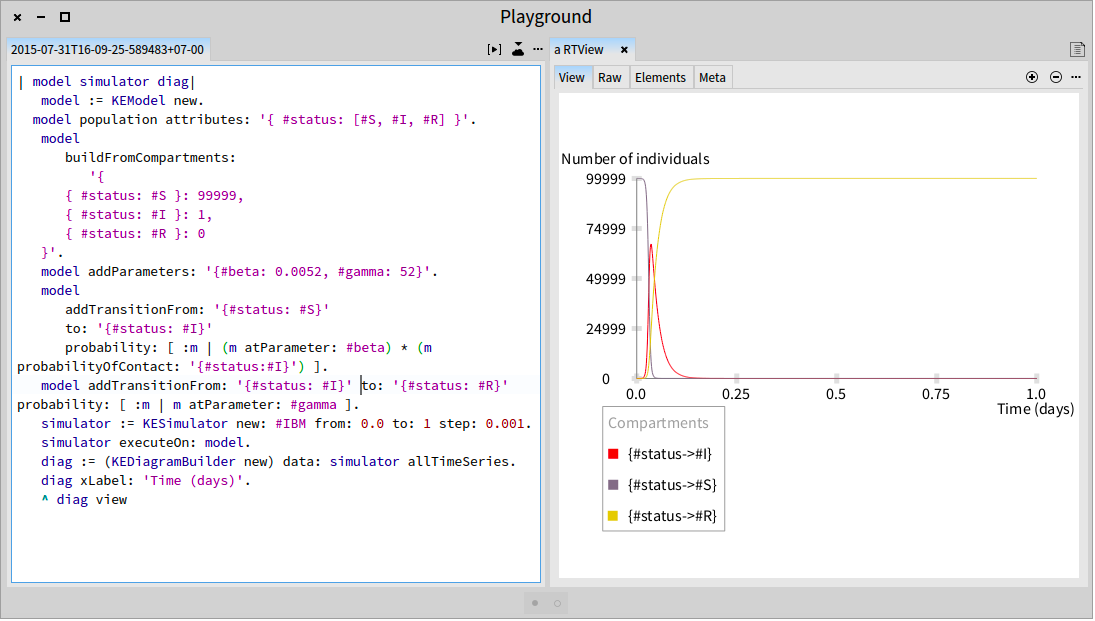The width and height of the screenshot is (1095, 621).
Task: Click the purple {#status->#S} legend swatch
Action: point(613,485)
